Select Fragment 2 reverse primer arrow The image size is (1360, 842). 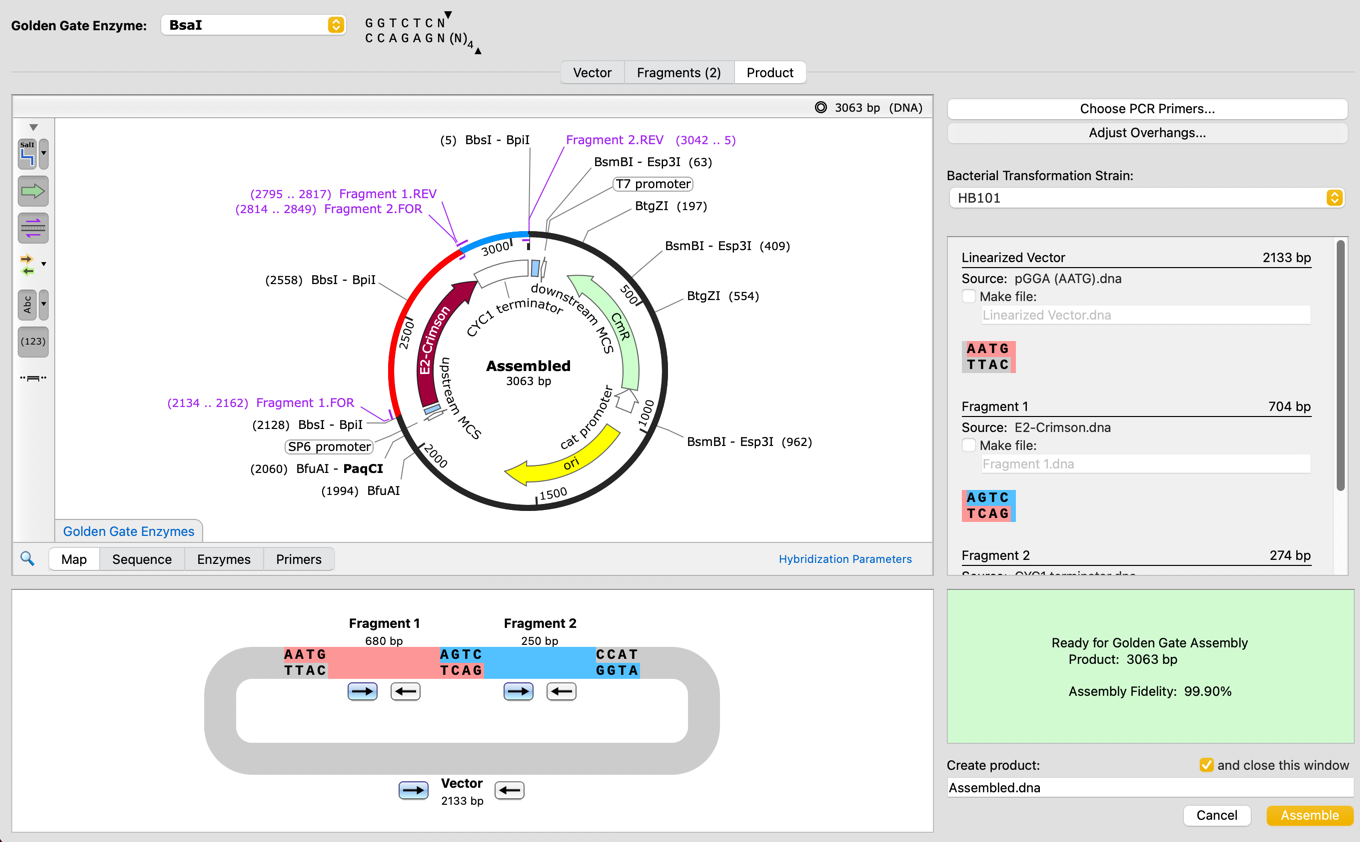click(x=561, y=691)
